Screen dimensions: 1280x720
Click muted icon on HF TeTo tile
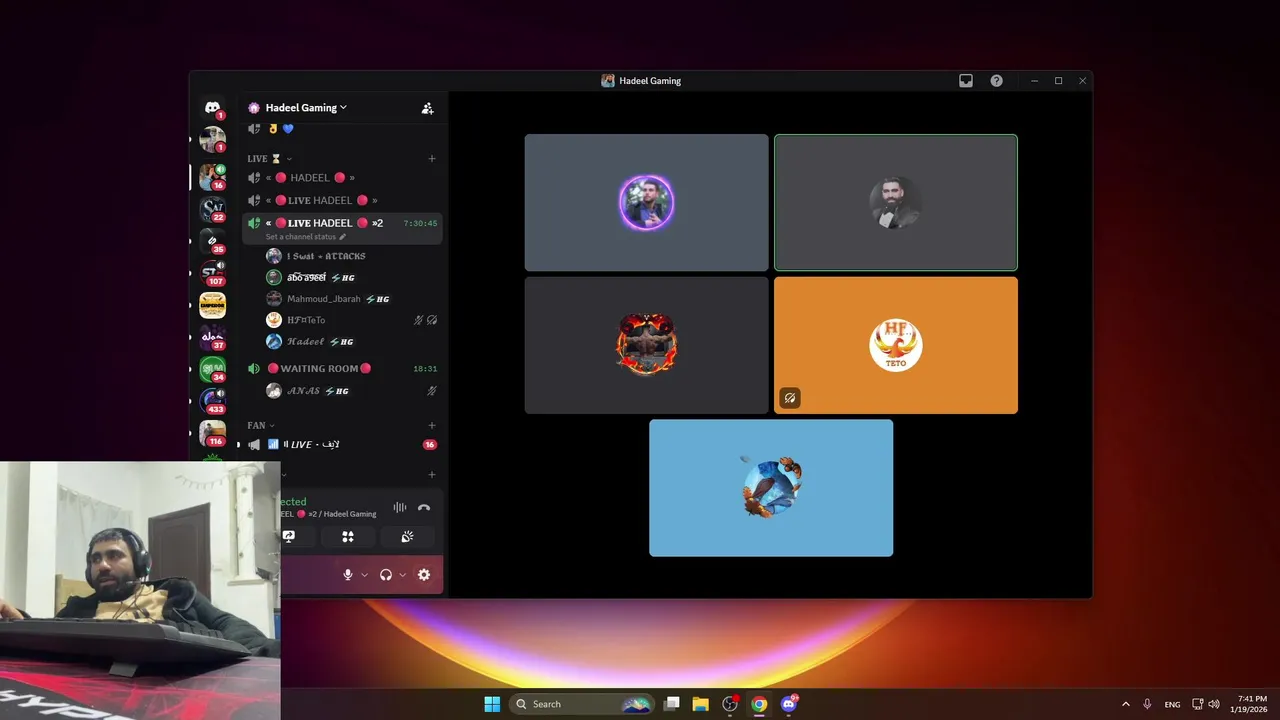(x=790, y=398)
